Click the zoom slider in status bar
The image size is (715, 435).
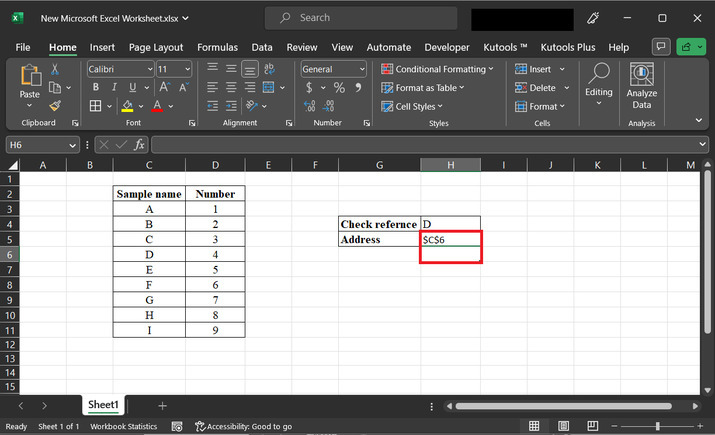tap(657, 426)
